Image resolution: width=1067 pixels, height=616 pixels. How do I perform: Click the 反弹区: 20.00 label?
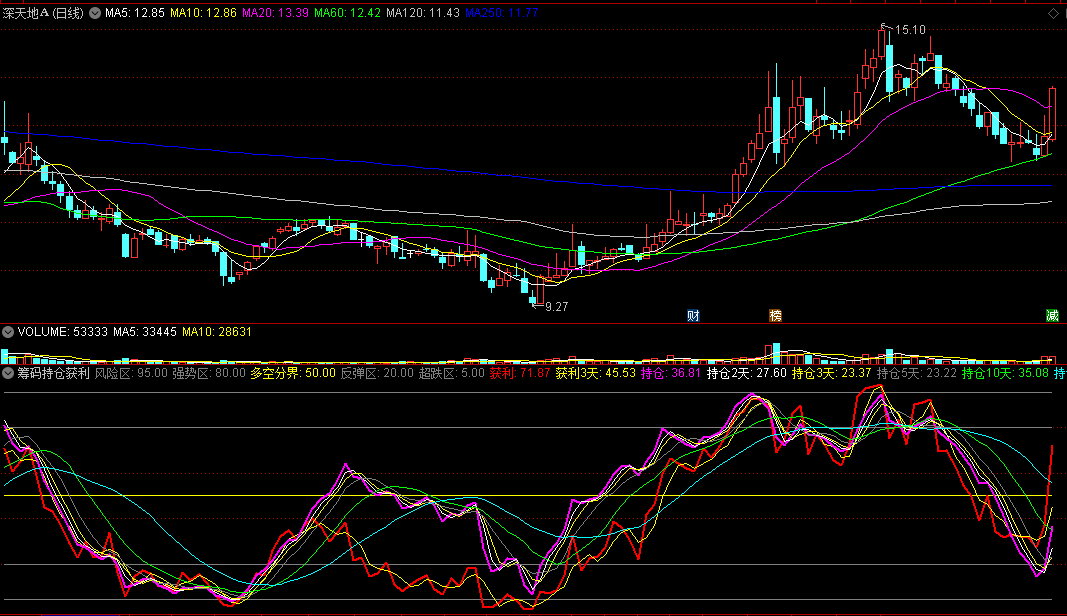(x=377, y=373)
